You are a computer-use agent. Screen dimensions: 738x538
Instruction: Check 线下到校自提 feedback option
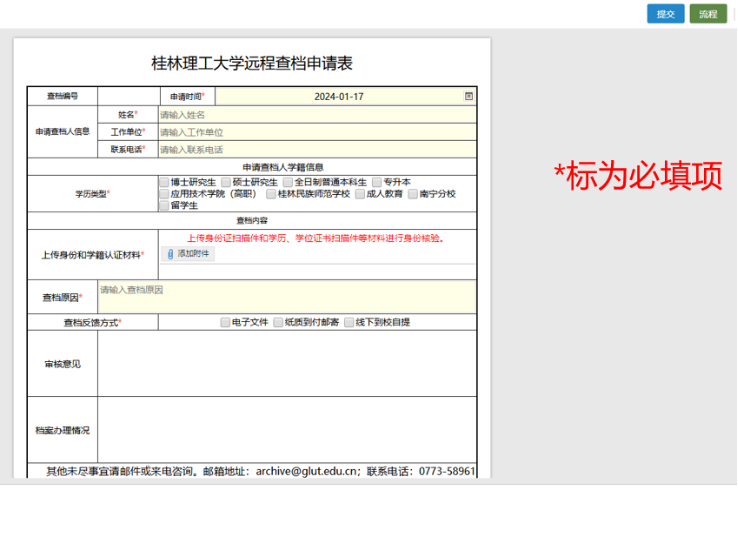click(x=349, y=323)
